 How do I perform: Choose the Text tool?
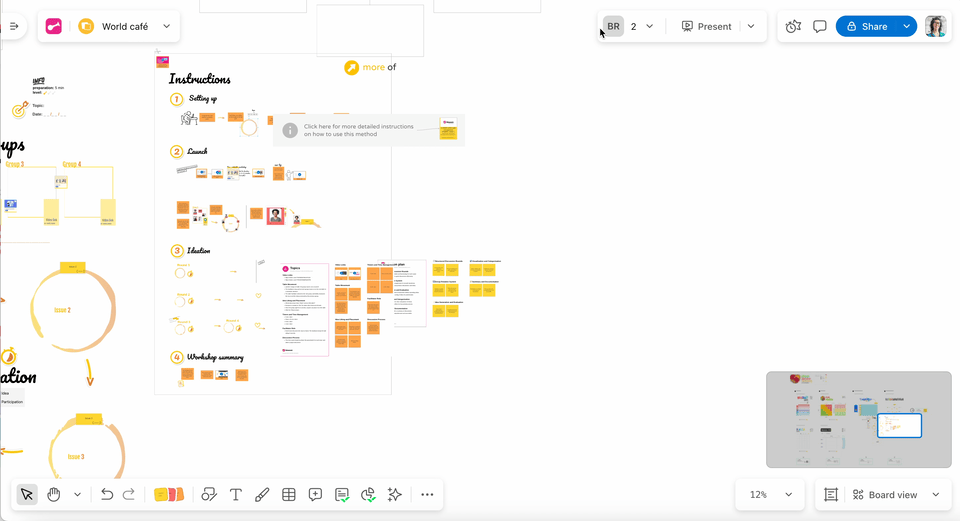coord(236,494)
